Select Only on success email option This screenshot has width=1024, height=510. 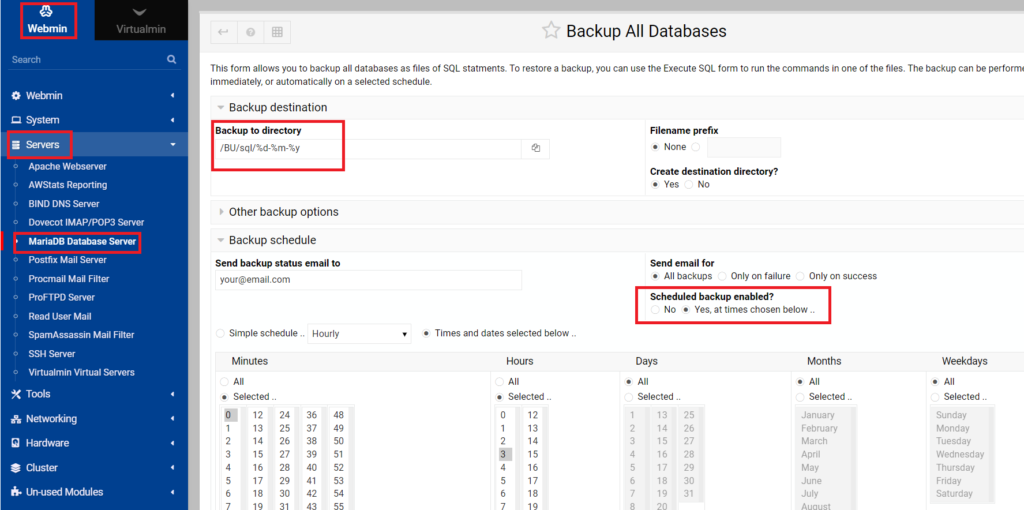(x=800, y=276)
